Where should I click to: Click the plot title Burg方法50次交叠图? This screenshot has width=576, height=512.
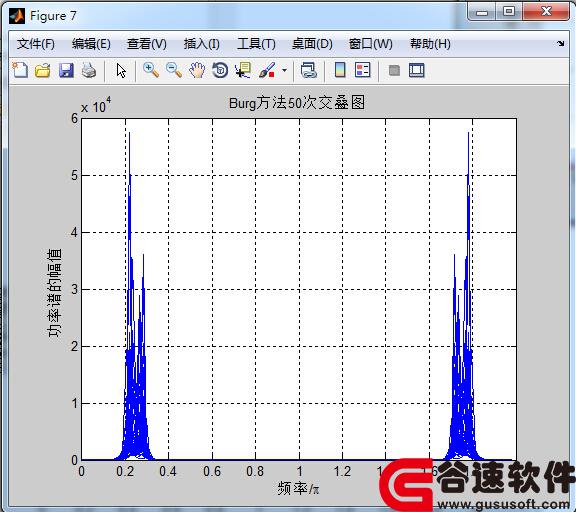click(297, 103)
